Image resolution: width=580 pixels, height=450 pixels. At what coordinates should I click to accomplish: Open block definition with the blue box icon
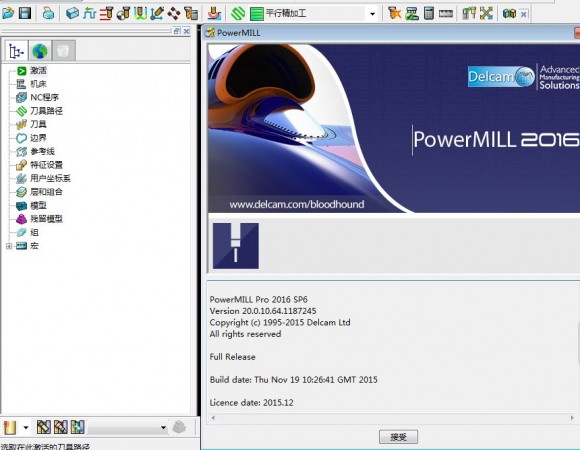[x=72, y=14]
